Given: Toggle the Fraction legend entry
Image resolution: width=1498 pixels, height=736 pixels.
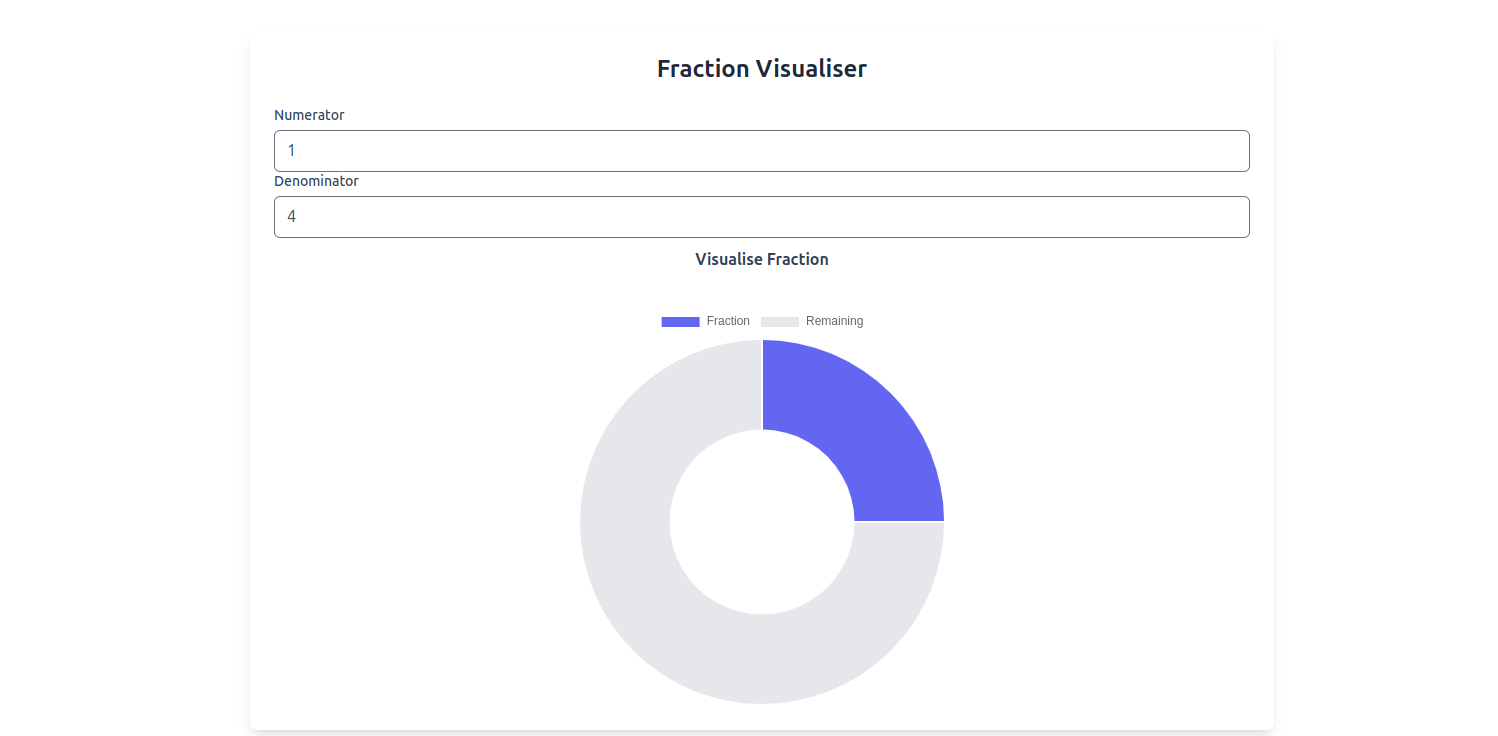Looking at the screenshot, I should tap(704, 321).
